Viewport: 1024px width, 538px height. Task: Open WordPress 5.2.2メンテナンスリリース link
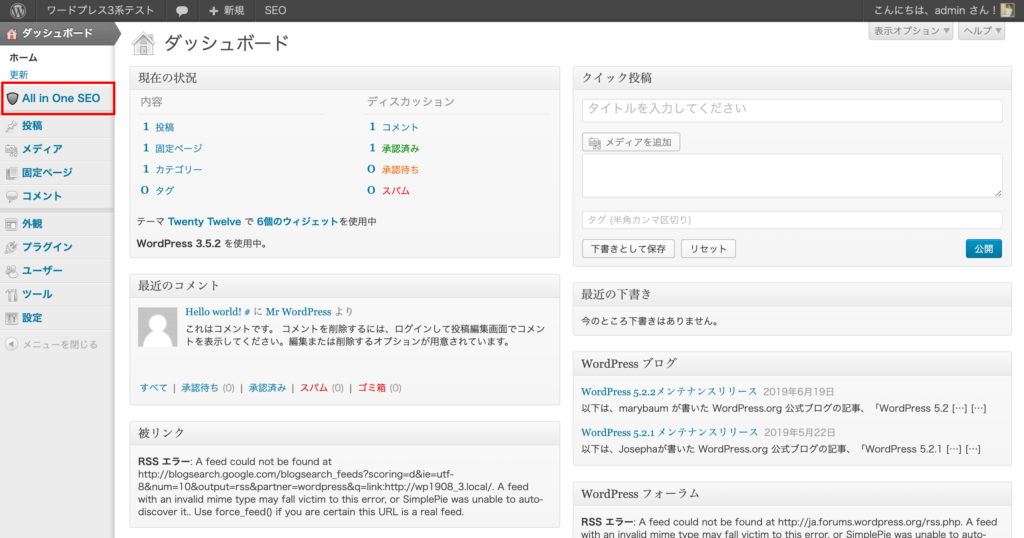coord(669,392)
